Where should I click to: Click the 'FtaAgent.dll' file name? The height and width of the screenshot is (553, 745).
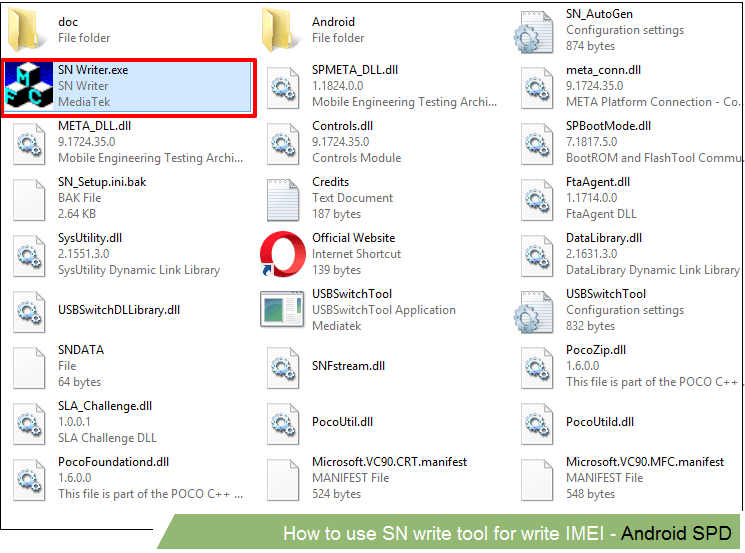coord(598,182)
